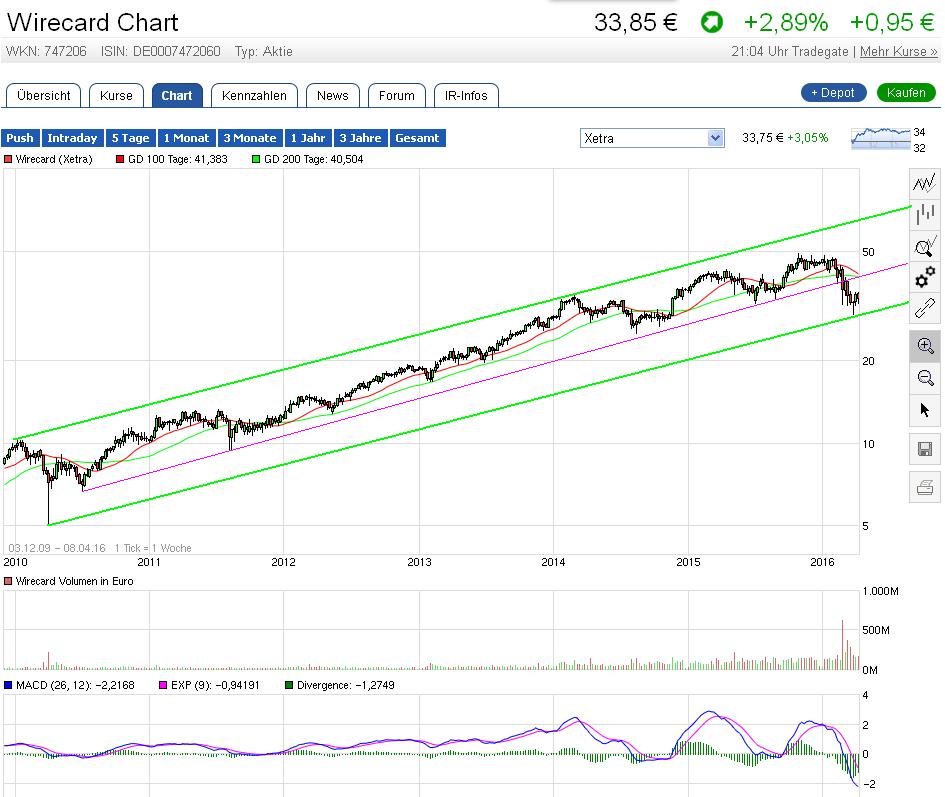Select the line chart display icon
This screenshot has width=945, height=797.
[x=924, y=182]
